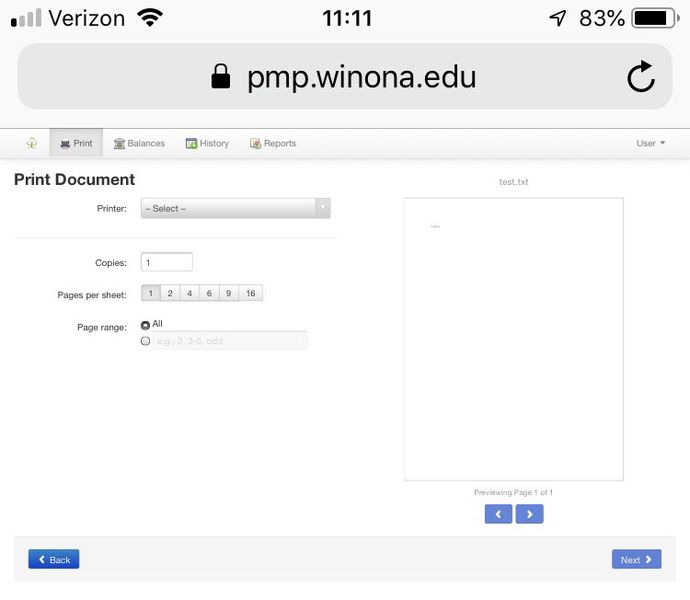This screenshot has width=690, height=600.
Task: Click the PaperCut leaf home icon
Action: tap(32, 143)
